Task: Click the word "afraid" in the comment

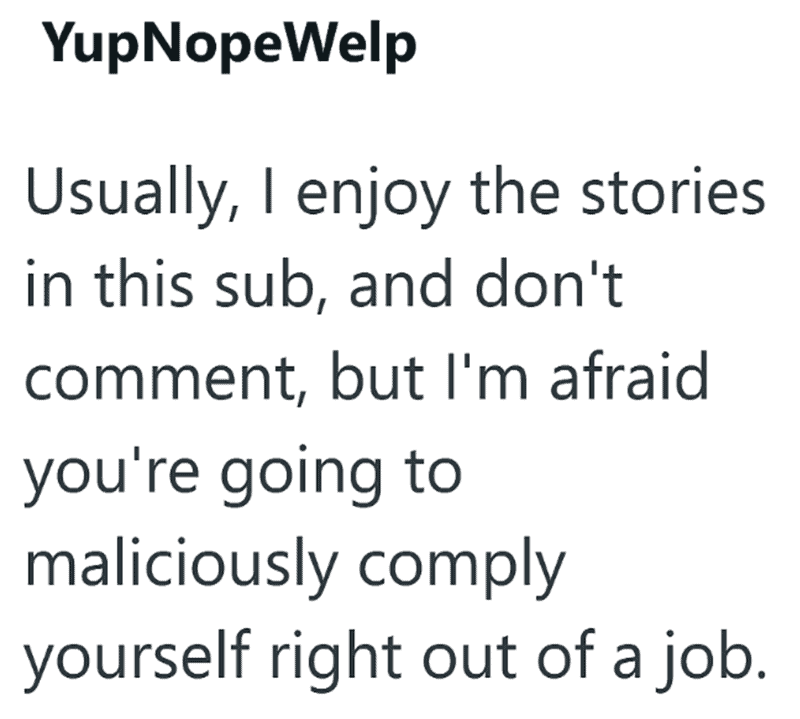Action: [629, 376]
